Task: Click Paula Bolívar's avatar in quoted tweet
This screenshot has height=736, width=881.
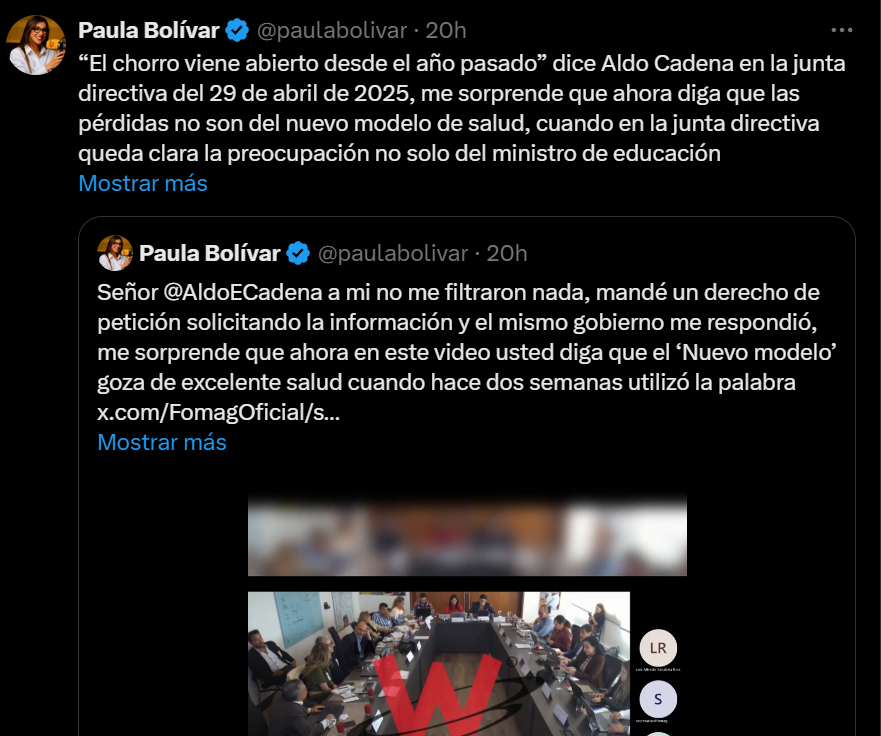Action: pos(115,253)
